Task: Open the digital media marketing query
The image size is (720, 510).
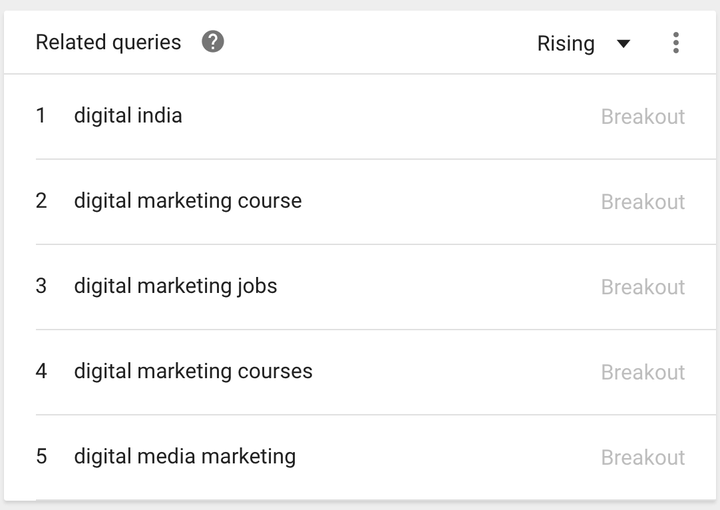Action: [185, 456]
